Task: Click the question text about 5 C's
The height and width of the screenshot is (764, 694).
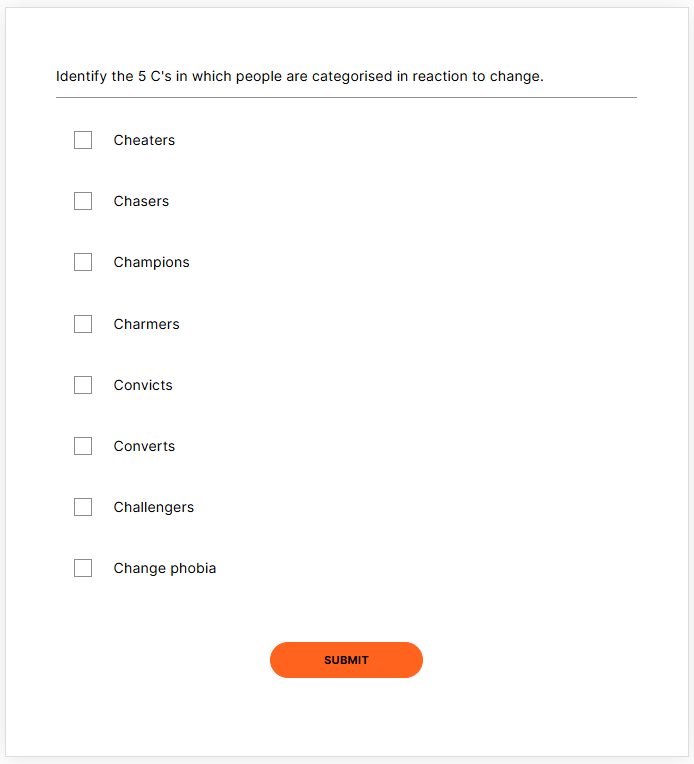Action: pos(299,76)
